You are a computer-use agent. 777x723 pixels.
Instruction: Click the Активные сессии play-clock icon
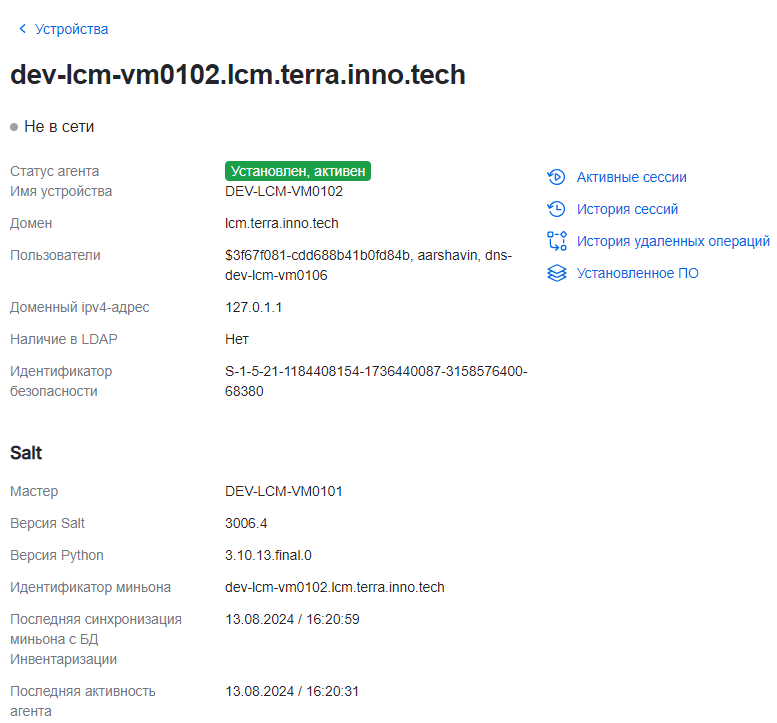[557, 177]
